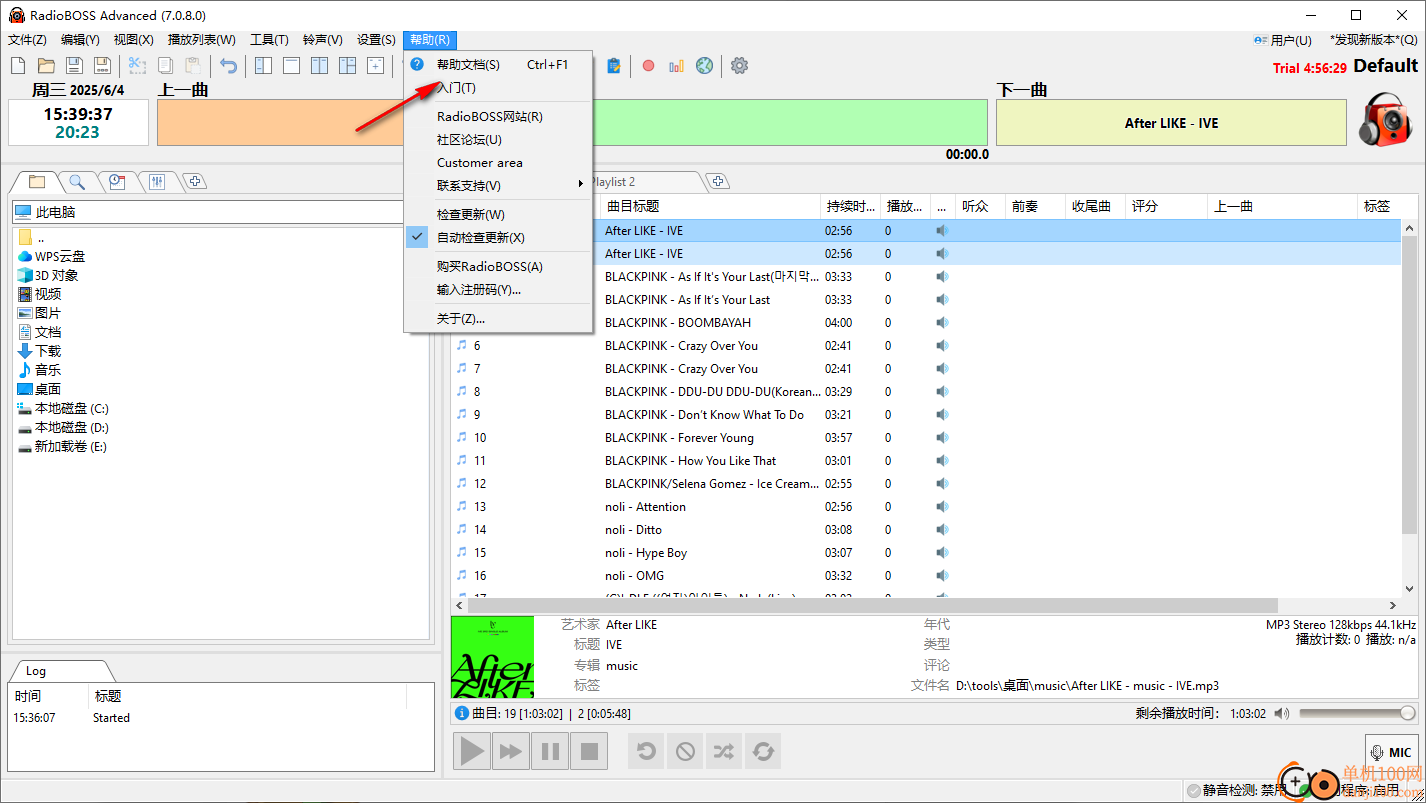Open the 用户(U) button at top right
Image resolution: width=1426 pixels, height=803 pixels.
pos(1282,40)
